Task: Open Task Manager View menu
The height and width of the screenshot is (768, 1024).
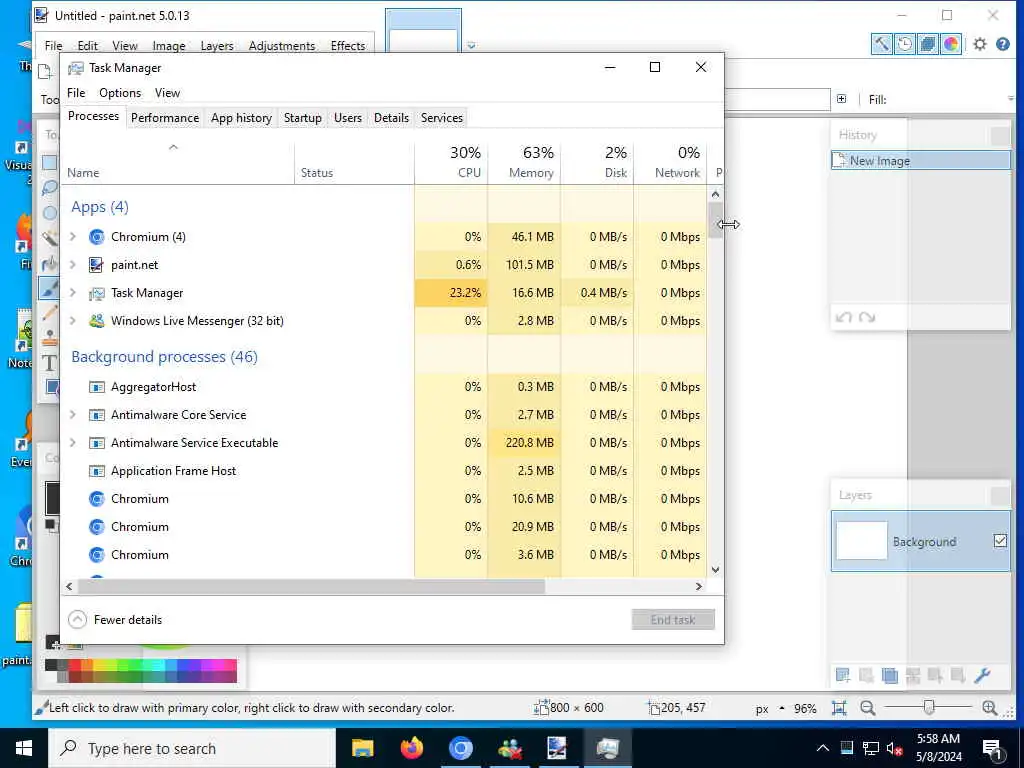Action: 167,93
